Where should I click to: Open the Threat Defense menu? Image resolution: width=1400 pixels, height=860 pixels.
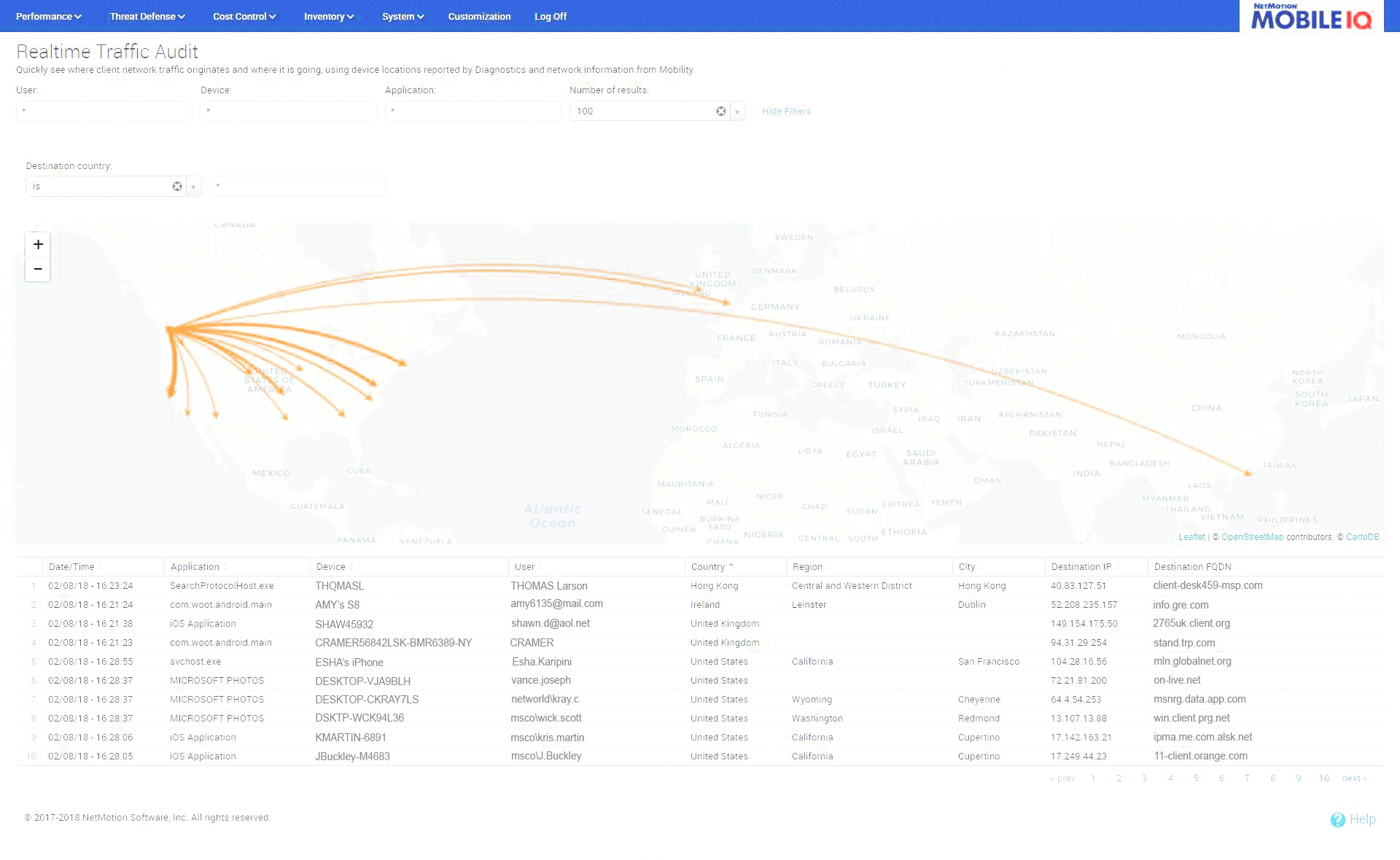point(146,16)
